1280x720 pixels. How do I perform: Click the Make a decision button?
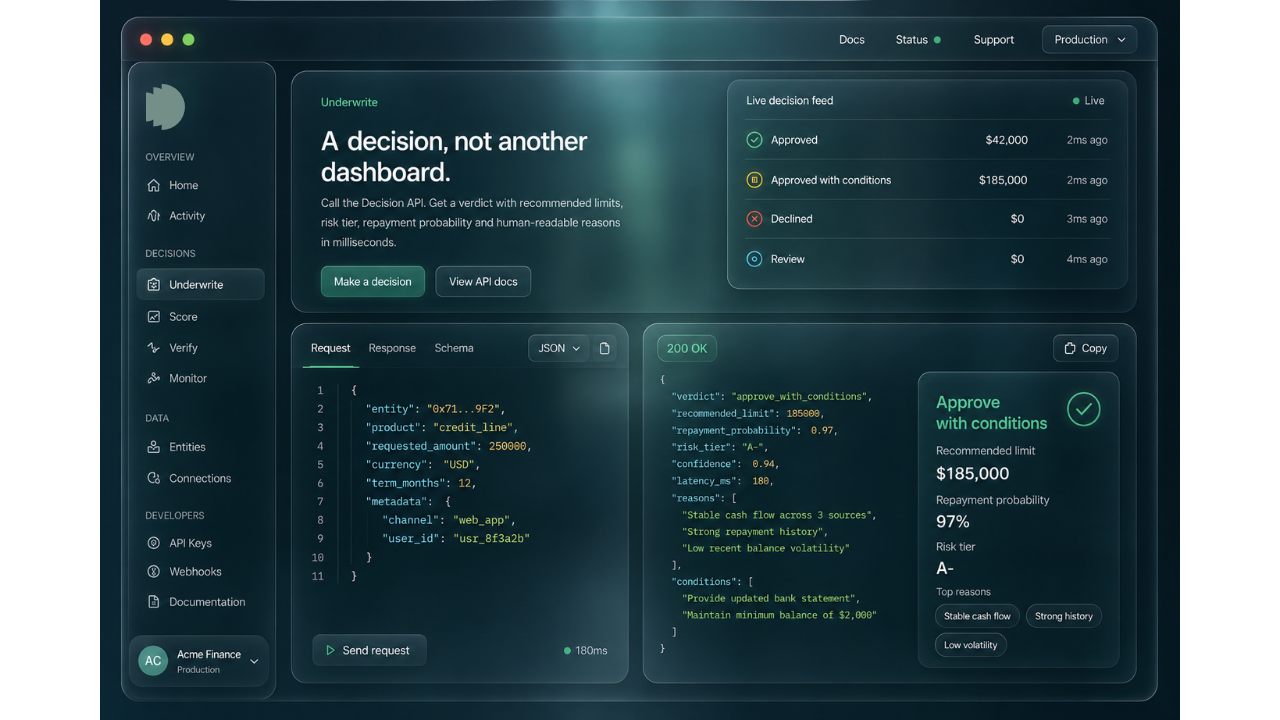coord(373,281)
